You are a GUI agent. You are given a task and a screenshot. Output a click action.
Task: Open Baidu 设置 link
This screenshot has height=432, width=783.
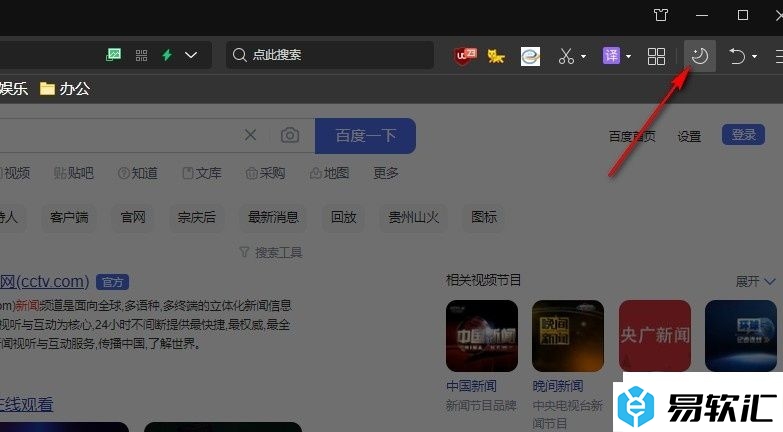(689, 136)
